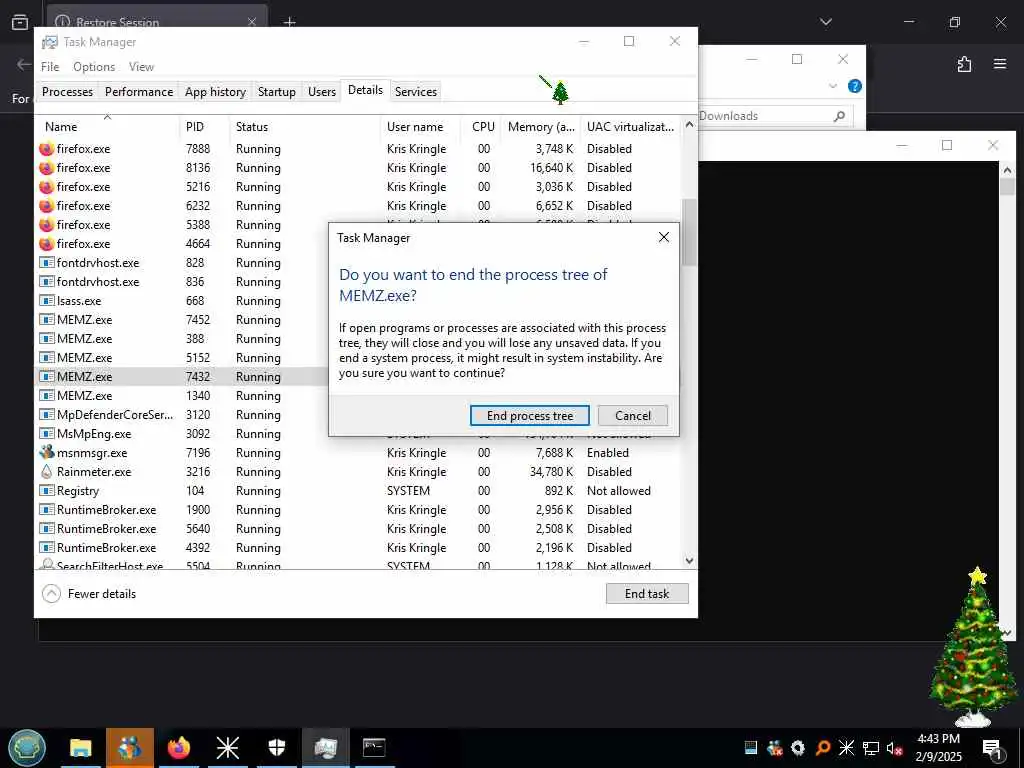Open the Start button on taskbar
1024x768 pixels.
coord(27,748)
